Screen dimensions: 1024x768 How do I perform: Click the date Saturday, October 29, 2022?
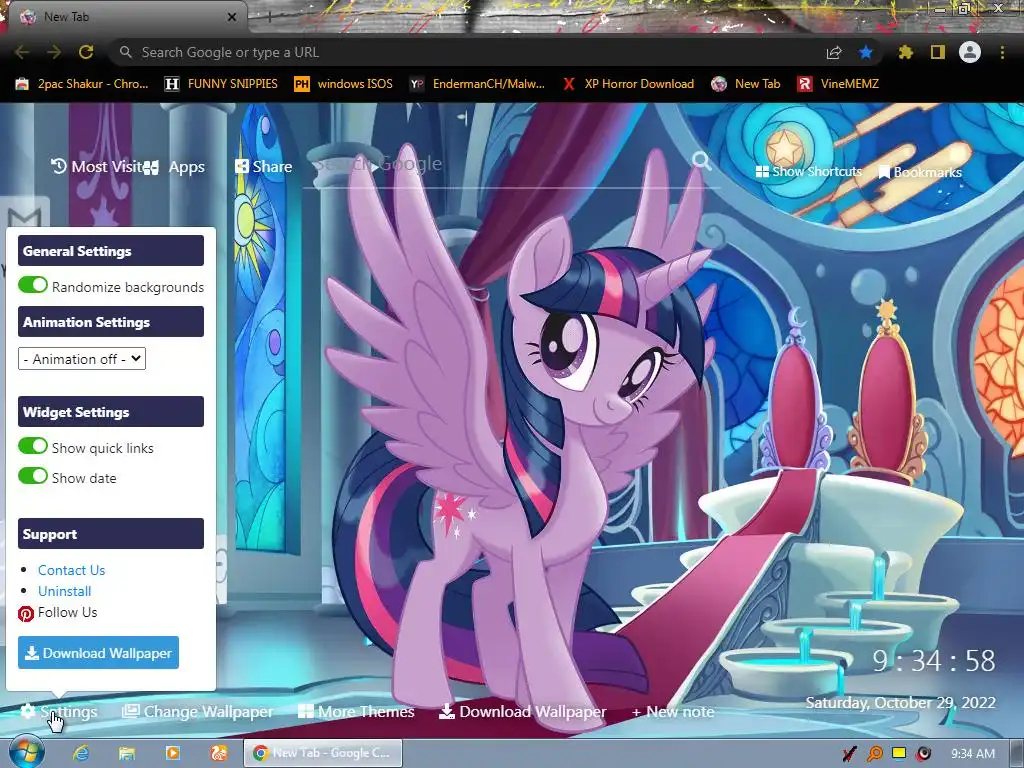point(901,703)
